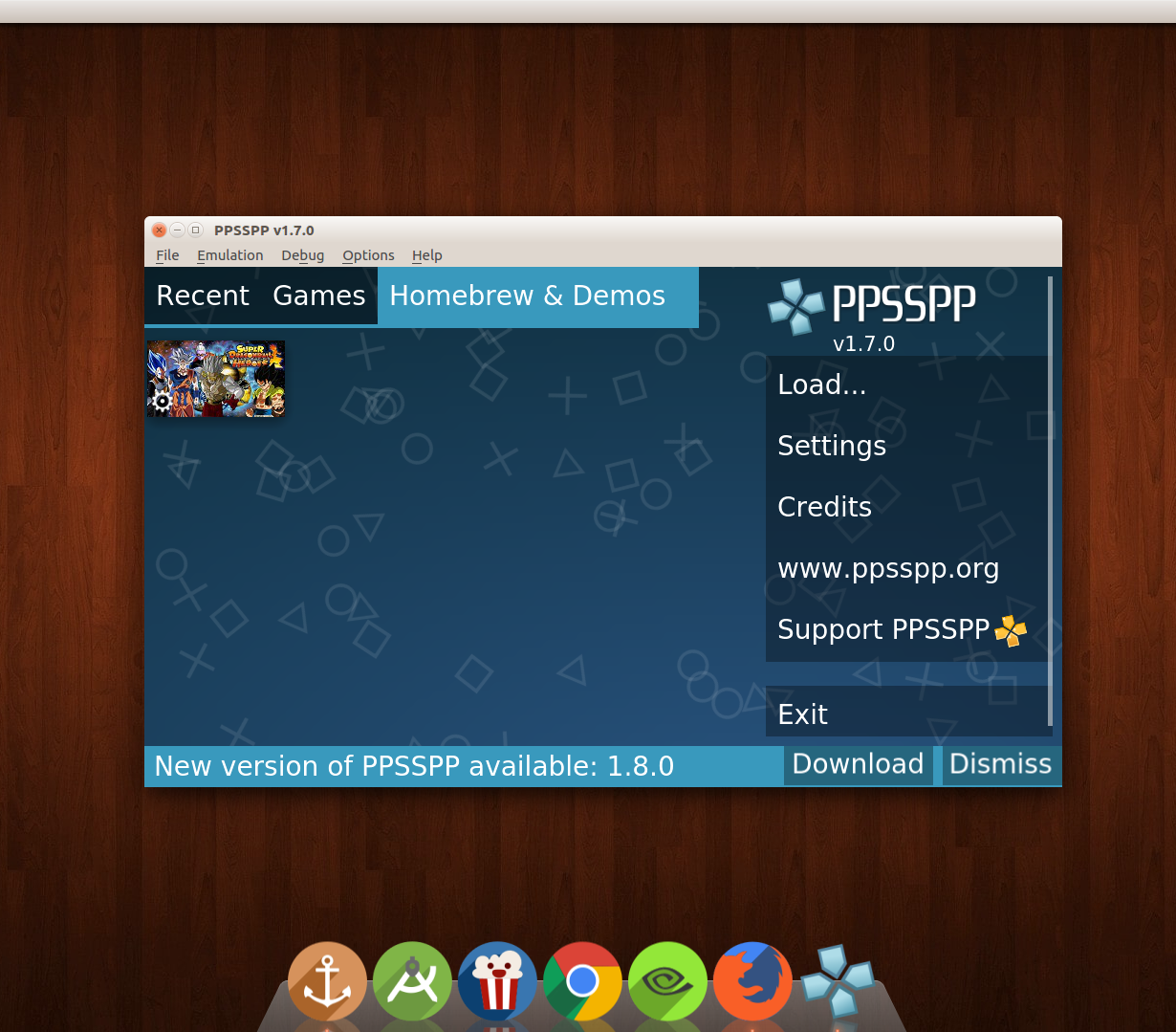
Task: Open the Emulation menu
Action: point(229,255)
